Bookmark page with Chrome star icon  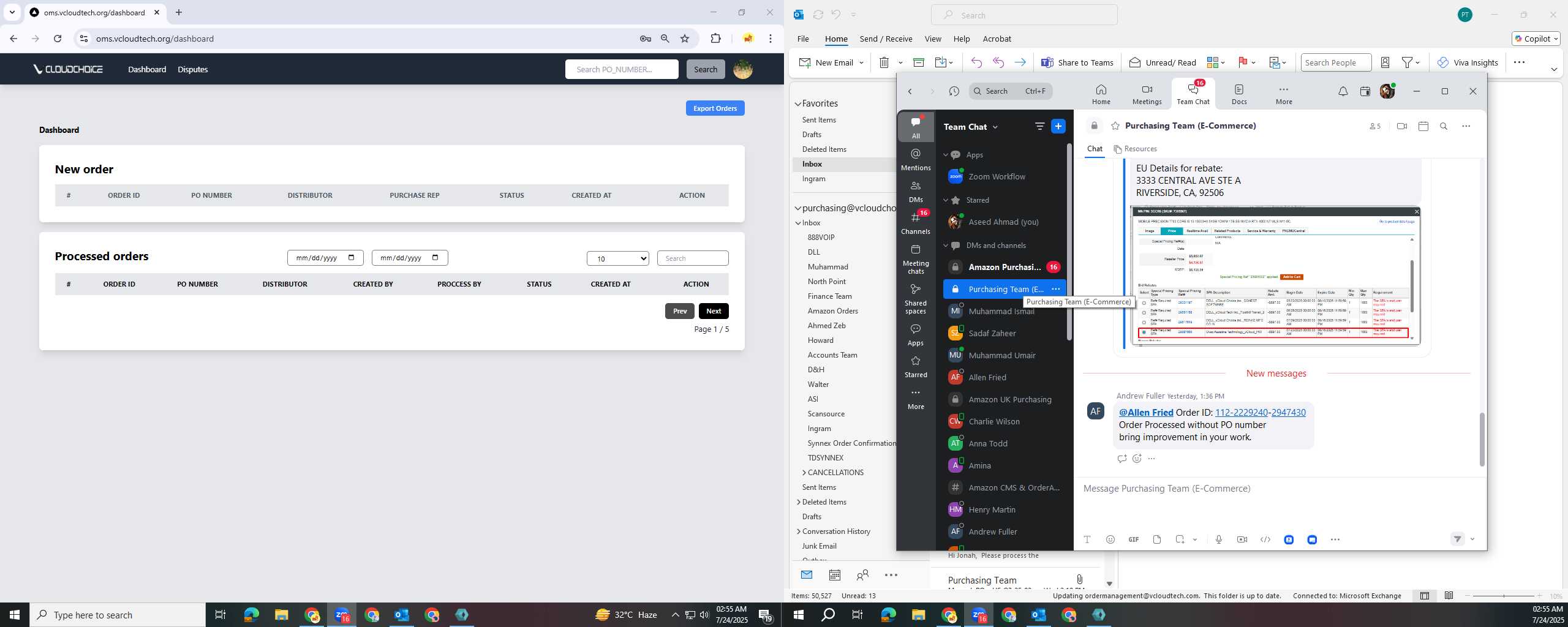tap(685, 39)
